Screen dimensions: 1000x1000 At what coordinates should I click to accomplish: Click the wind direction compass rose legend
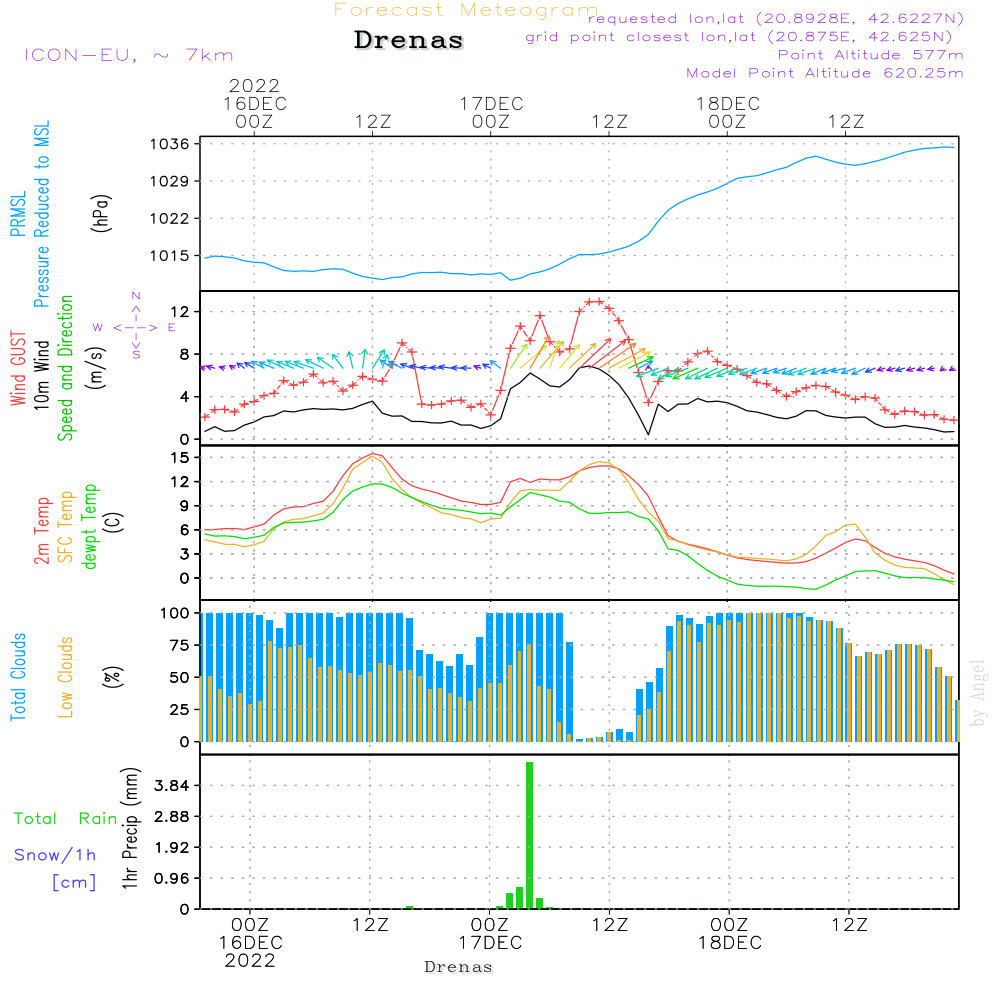click(x=135, y=327)
